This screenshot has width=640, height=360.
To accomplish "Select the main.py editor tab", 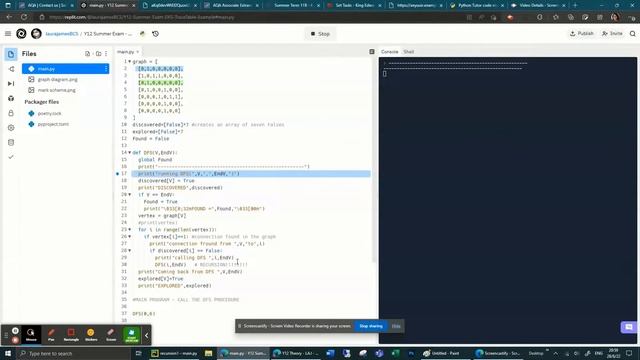I will pyautogui.click(x=125, y=52).
